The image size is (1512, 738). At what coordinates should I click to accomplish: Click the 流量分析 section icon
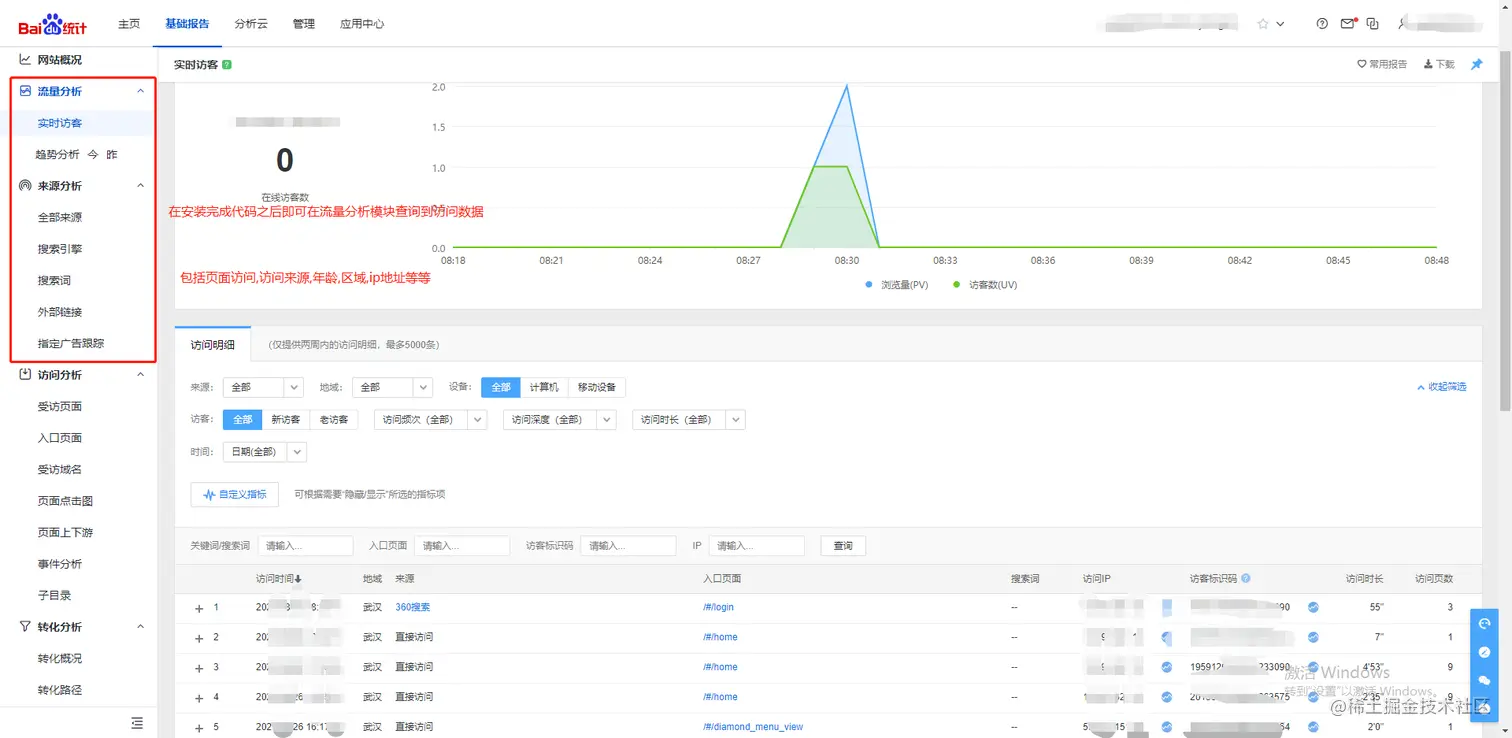(x=25, y=91)
